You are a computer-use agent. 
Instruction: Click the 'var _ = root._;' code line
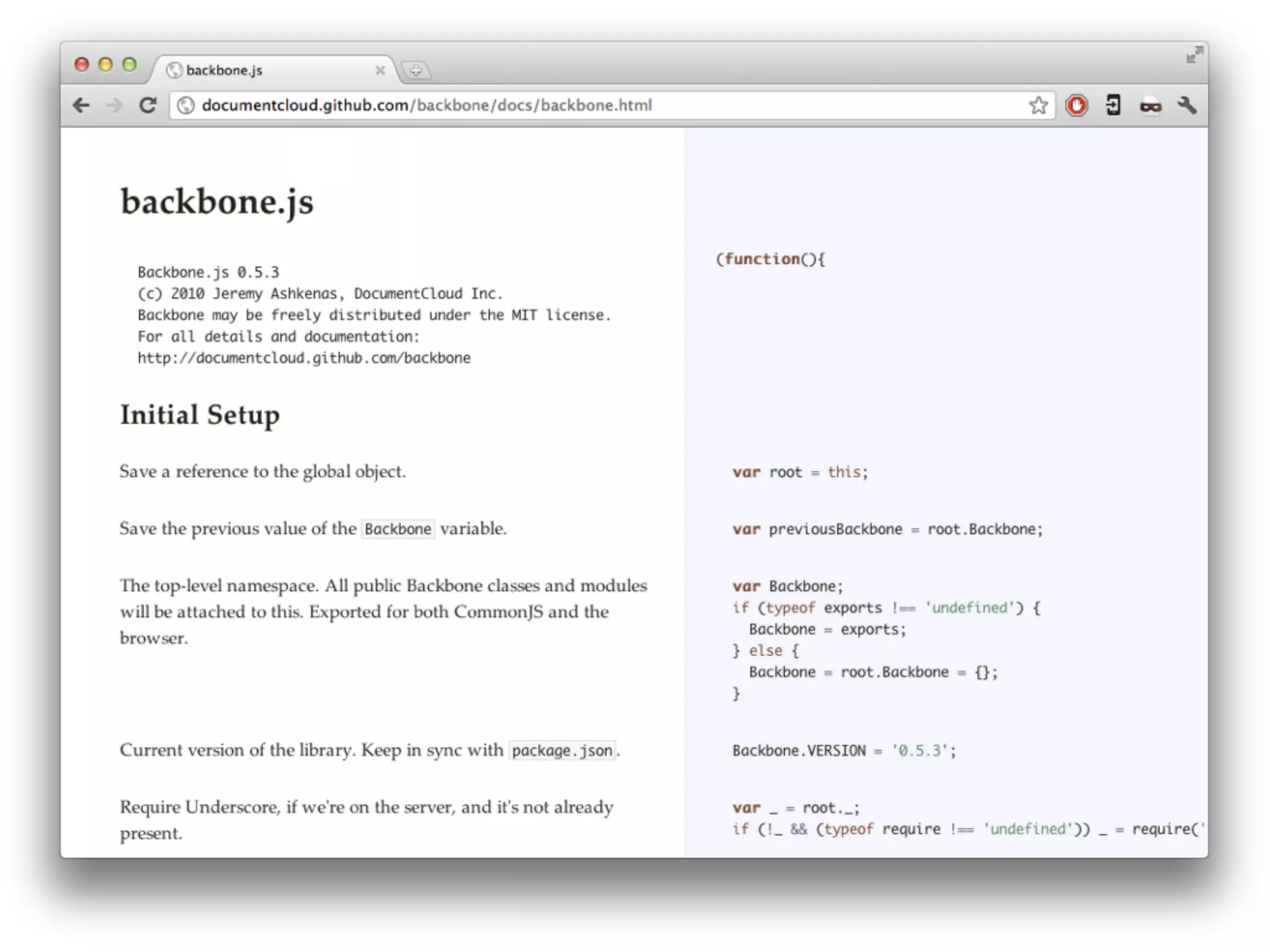(x=796, y=808)
